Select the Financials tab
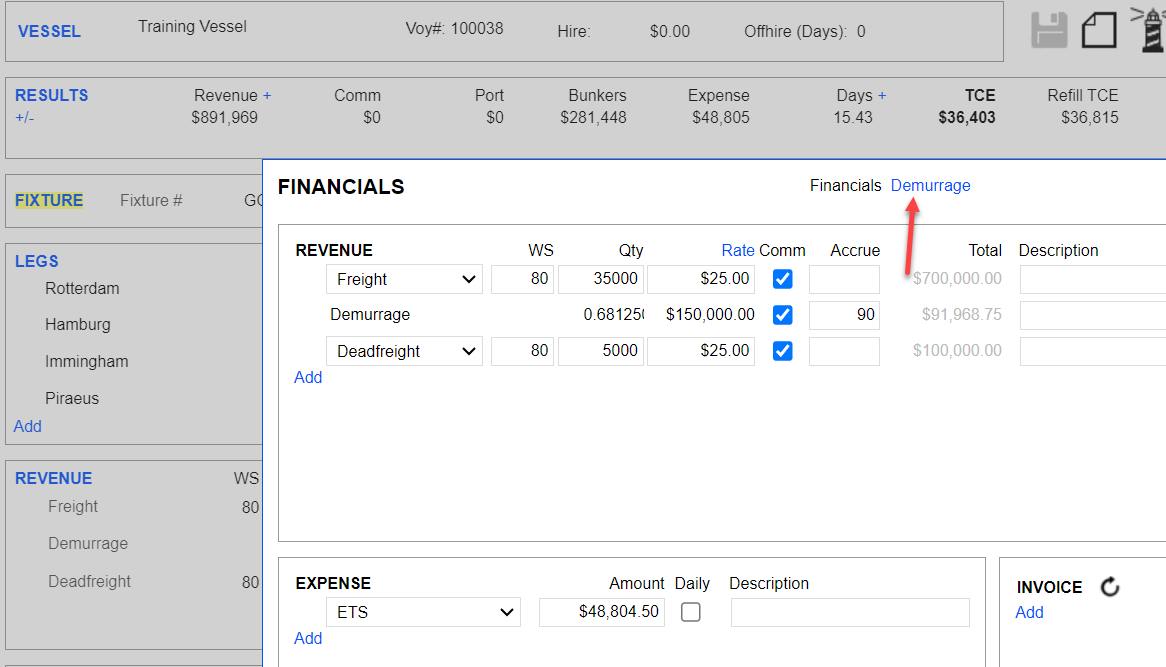This screenshot has width=1166, height=667. 845,185
